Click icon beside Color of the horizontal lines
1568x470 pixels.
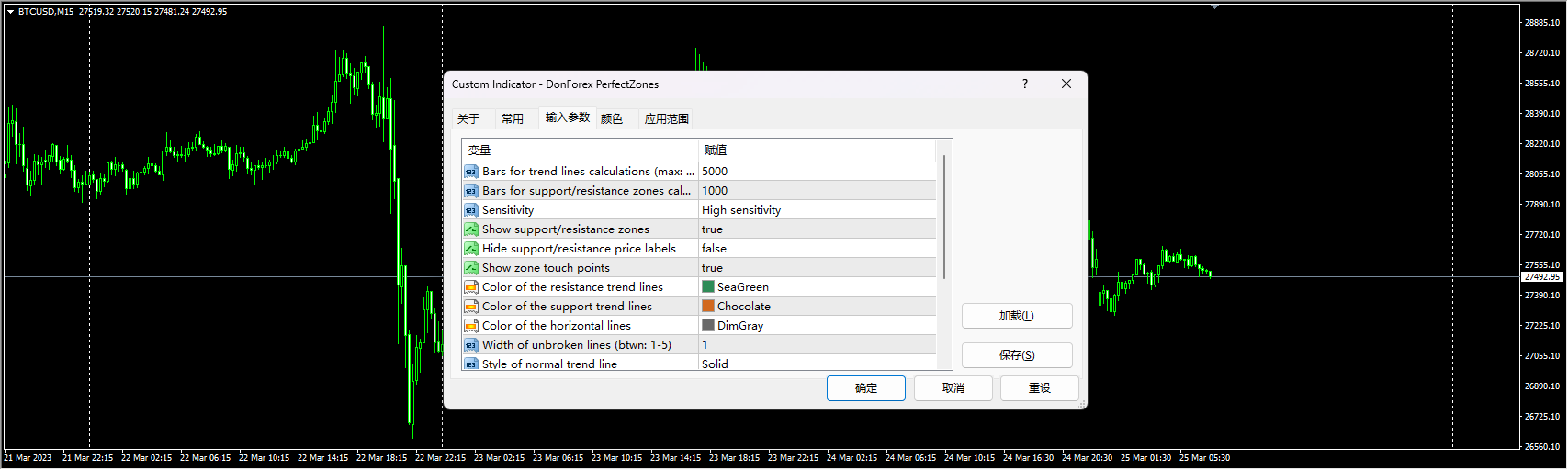[471, 326]
